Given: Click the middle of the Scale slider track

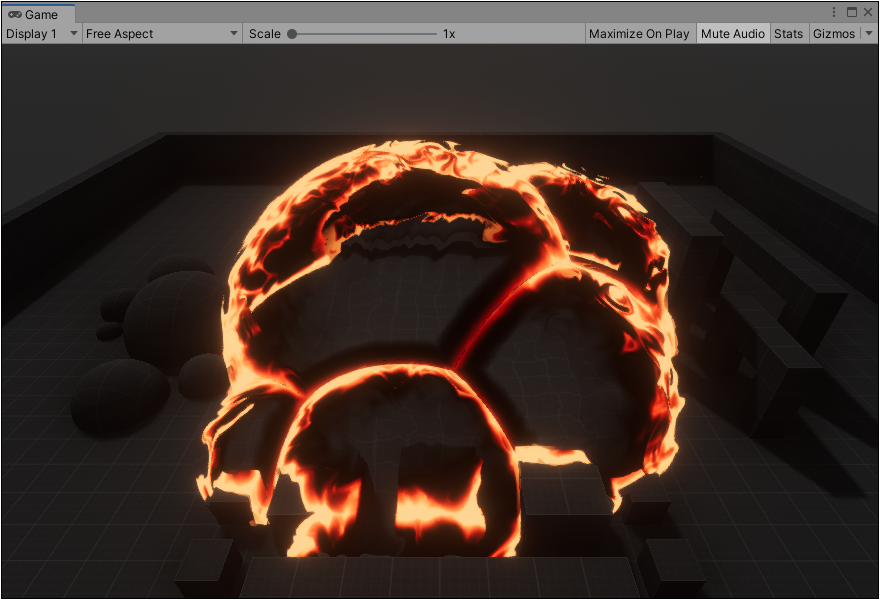Looking at the screenshot, I should point(364,34).
